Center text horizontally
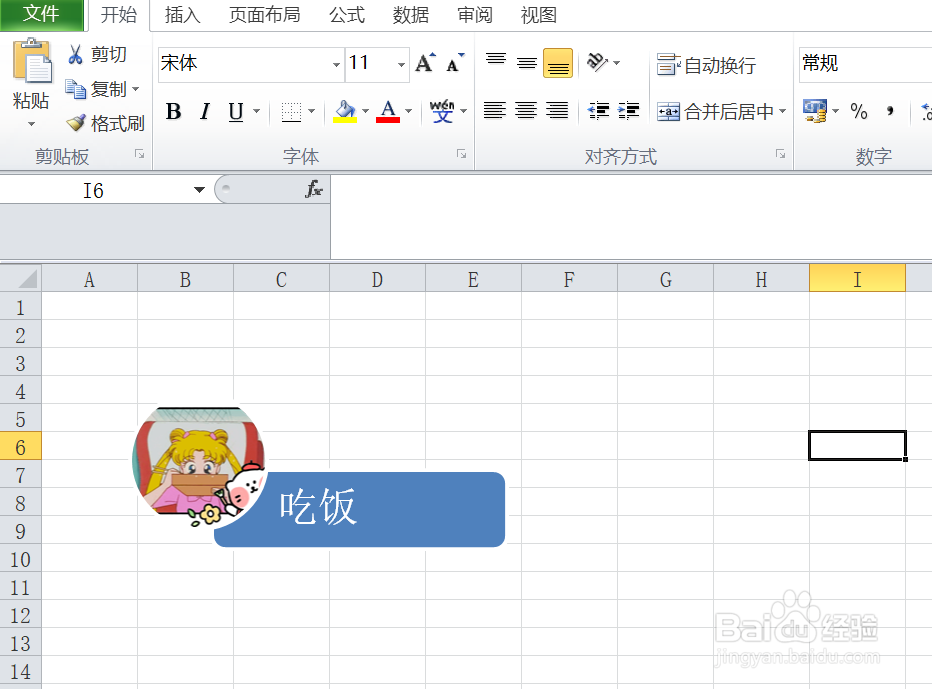 click(x=526, y=111)
